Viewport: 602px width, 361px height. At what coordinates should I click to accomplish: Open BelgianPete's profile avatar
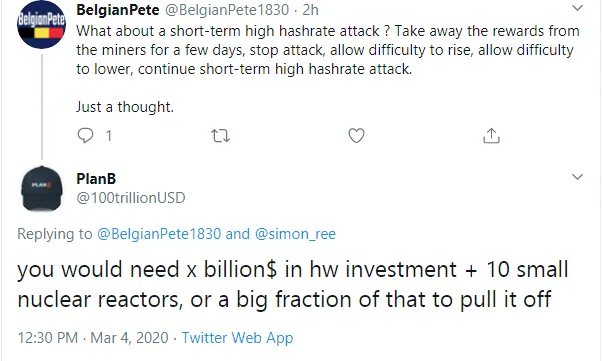coord(41,25)
